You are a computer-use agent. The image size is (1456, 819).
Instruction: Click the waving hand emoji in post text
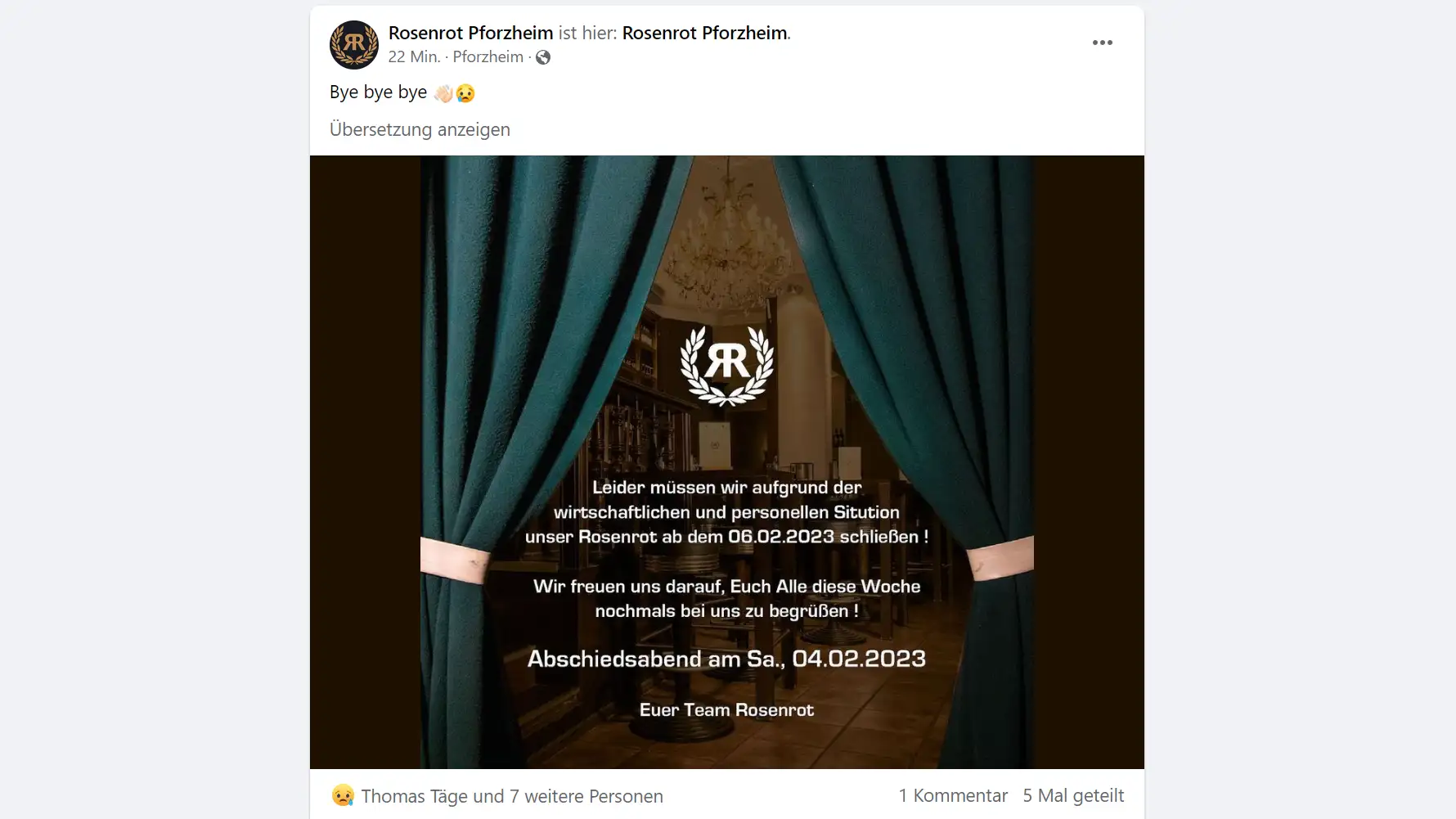click(x=443, y=93)
